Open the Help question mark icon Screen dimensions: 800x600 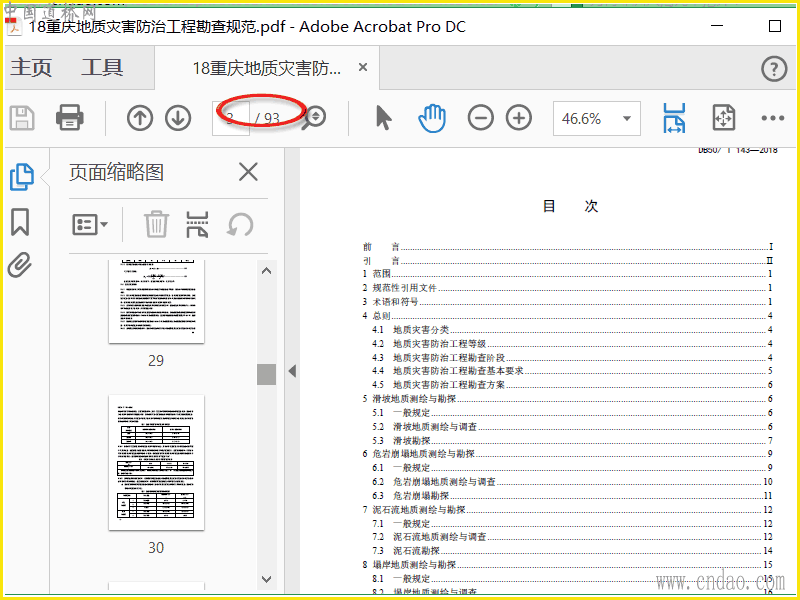(x=774, y=68)
